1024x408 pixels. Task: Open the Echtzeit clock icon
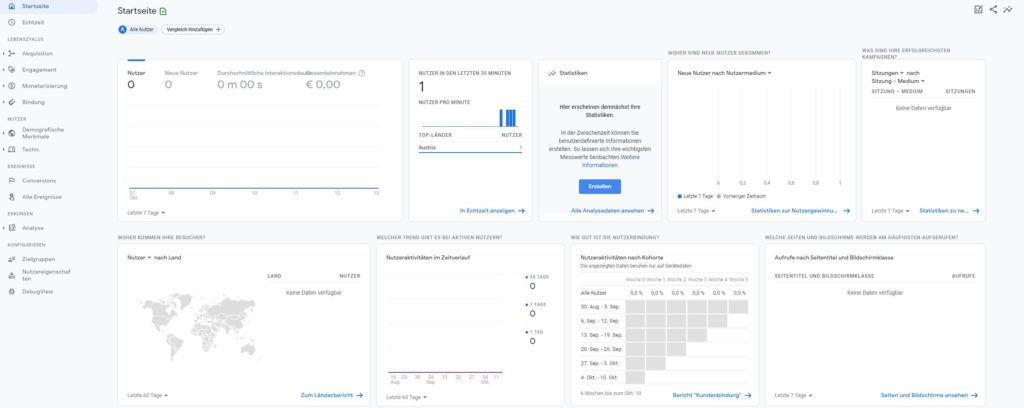pyautogui.click(x=12, y=22)
